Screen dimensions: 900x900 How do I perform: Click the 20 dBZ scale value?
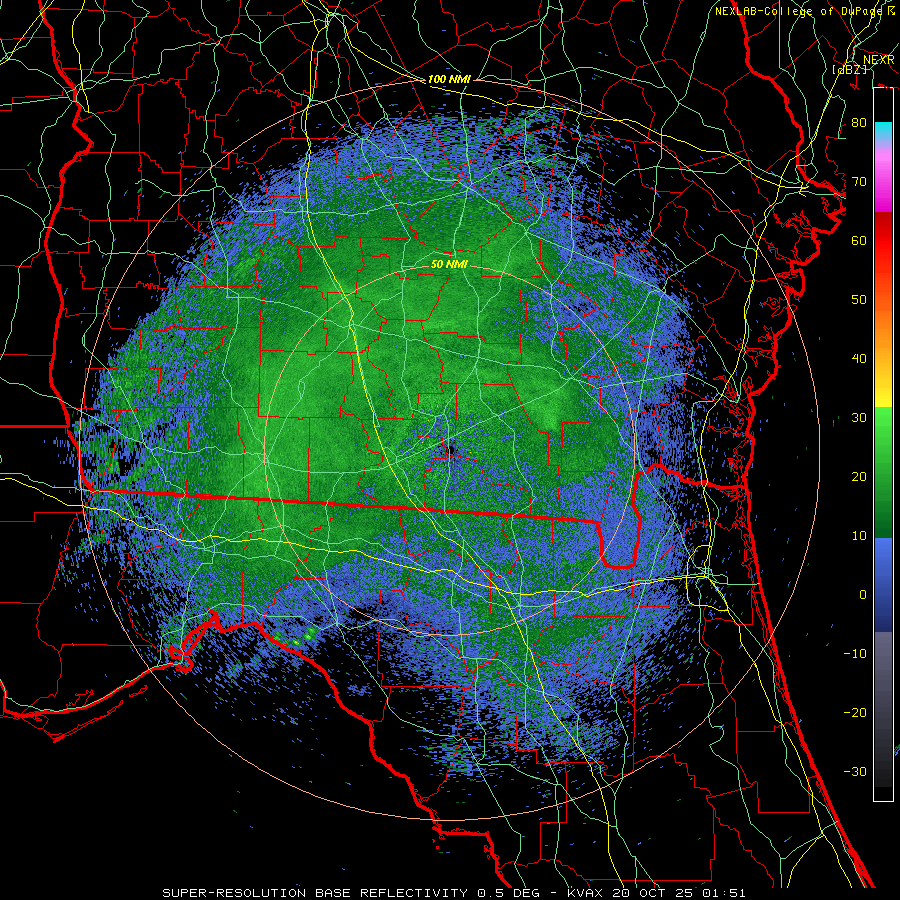click(x=859, y=476)
